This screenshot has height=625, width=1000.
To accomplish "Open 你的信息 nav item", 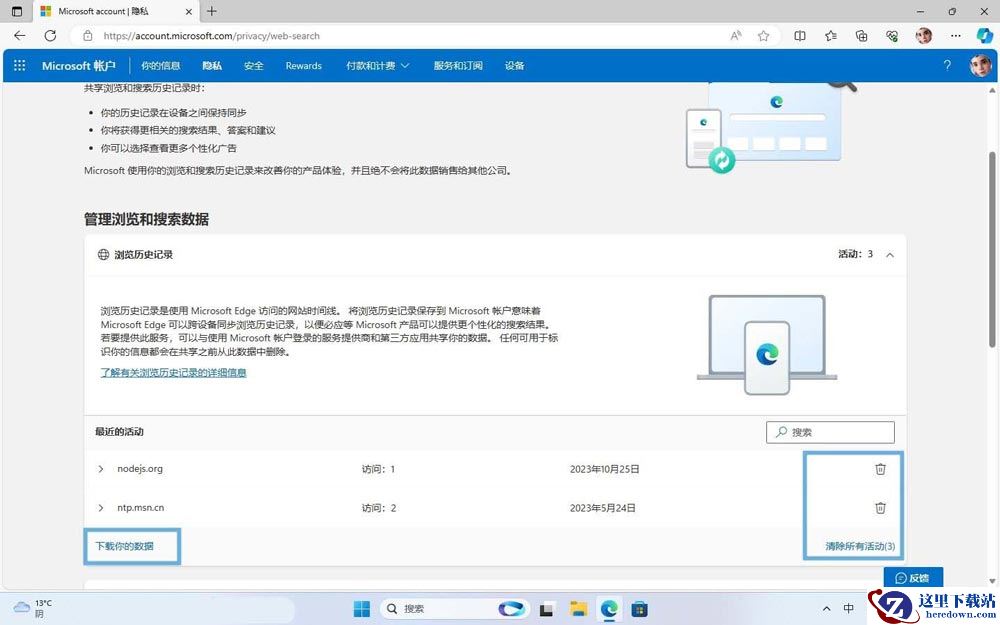I will coord(161,66).
